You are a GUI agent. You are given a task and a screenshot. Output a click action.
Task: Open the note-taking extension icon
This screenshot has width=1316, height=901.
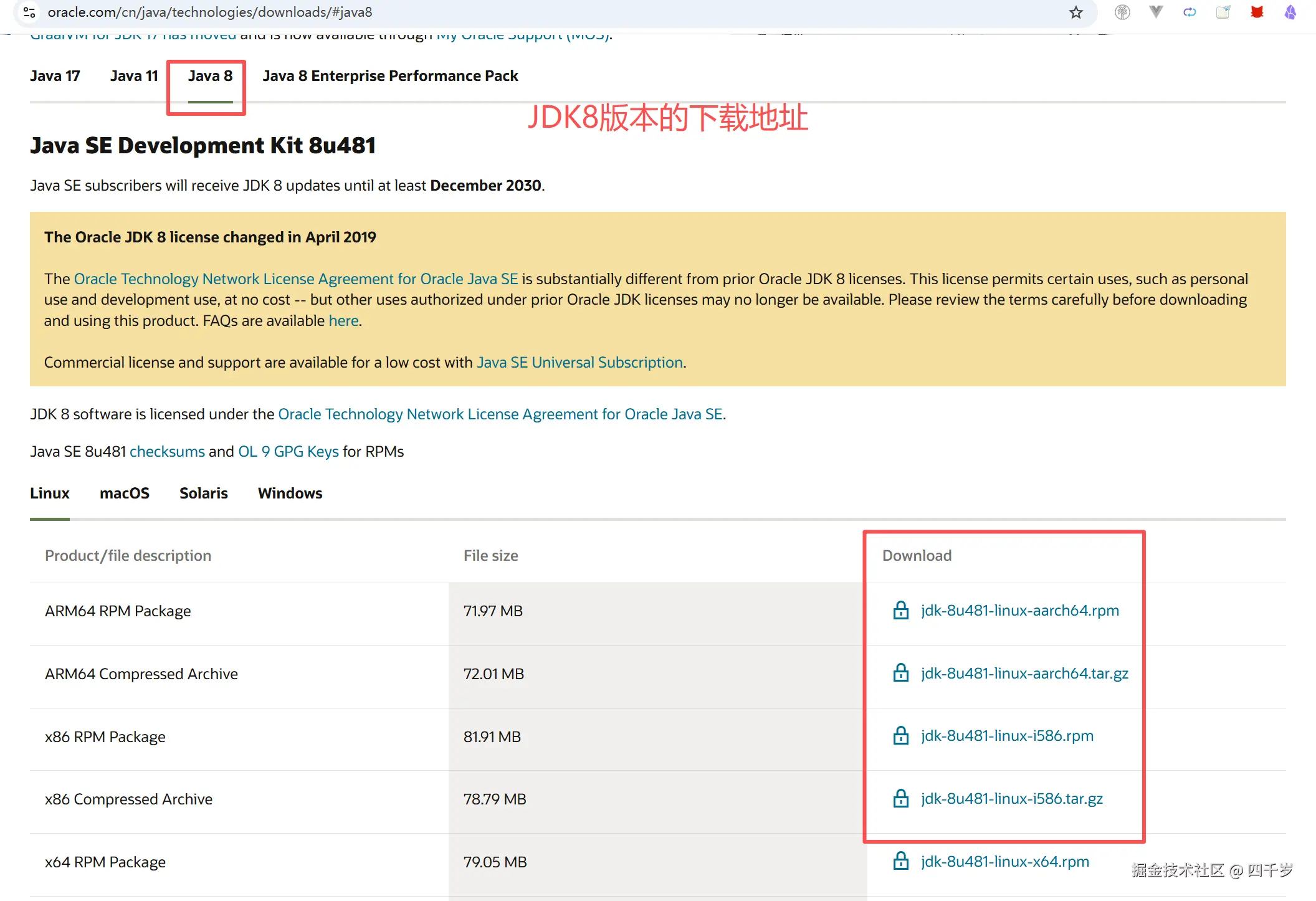pyautogui.click(x=1223, y=12)
